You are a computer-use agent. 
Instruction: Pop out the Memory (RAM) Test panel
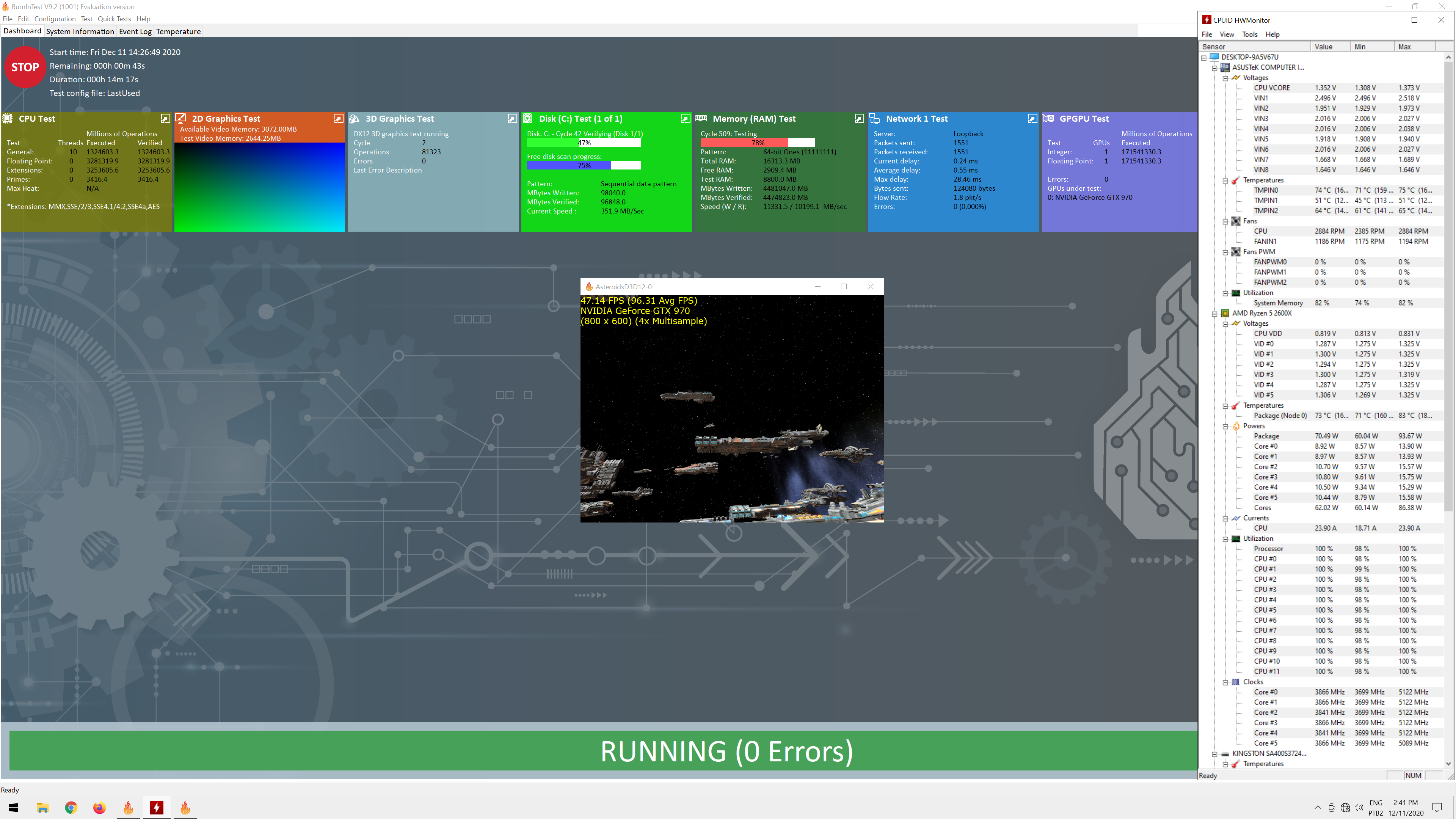(x=859, y=119)
